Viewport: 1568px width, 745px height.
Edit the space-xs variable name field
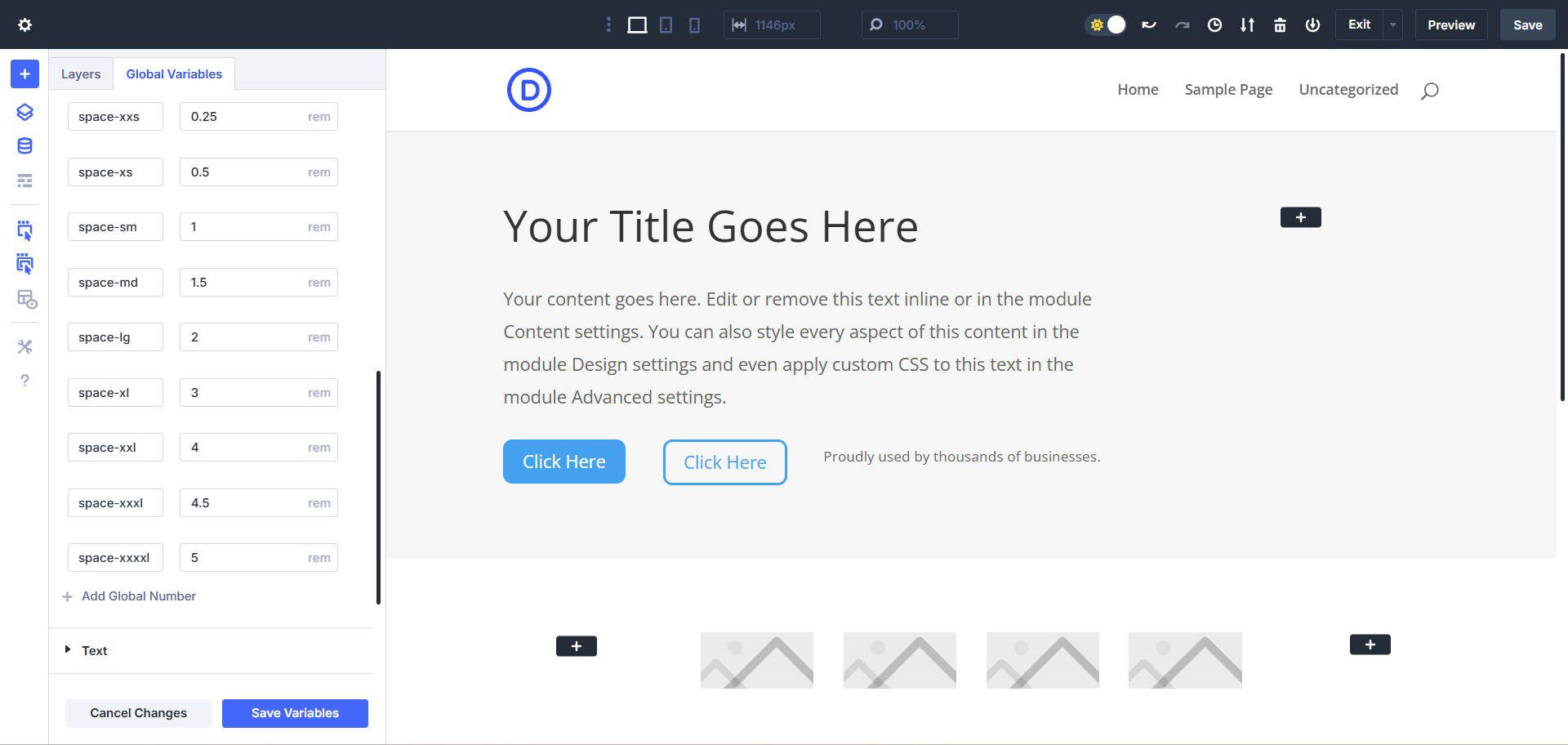[x=115, y=172]
